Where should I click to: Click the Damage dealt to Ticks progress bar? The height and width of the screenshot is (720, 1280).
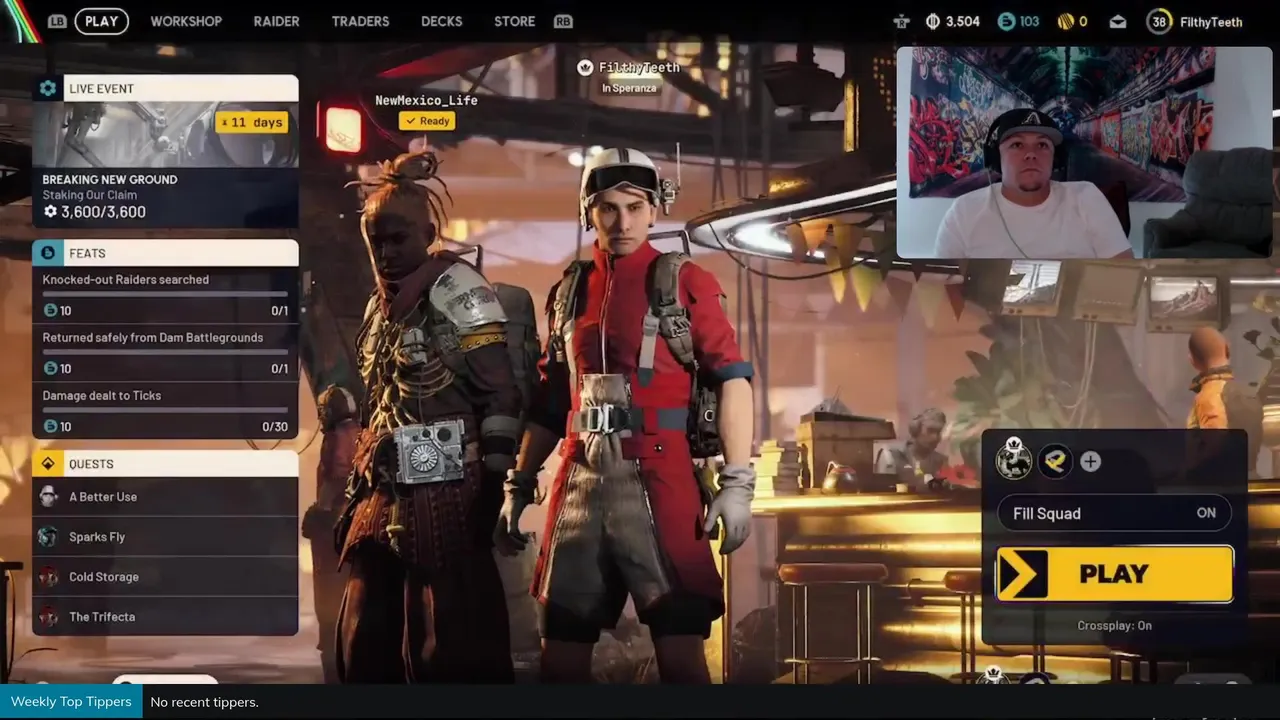pyautogui.click(x=165, y=410)
